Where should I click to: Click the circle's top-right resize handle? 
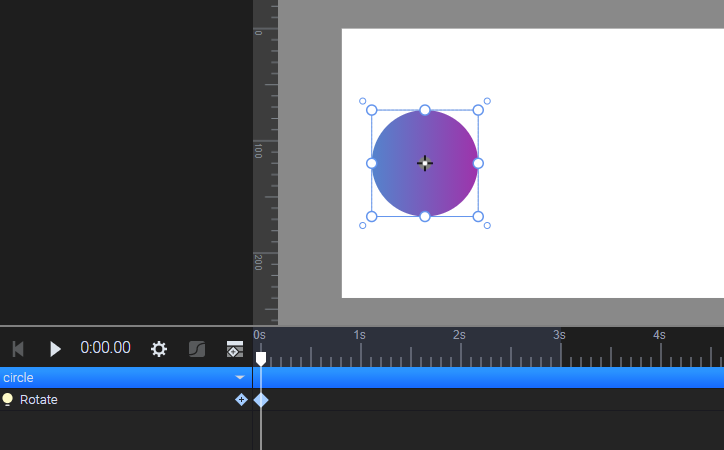pos(478,110)
